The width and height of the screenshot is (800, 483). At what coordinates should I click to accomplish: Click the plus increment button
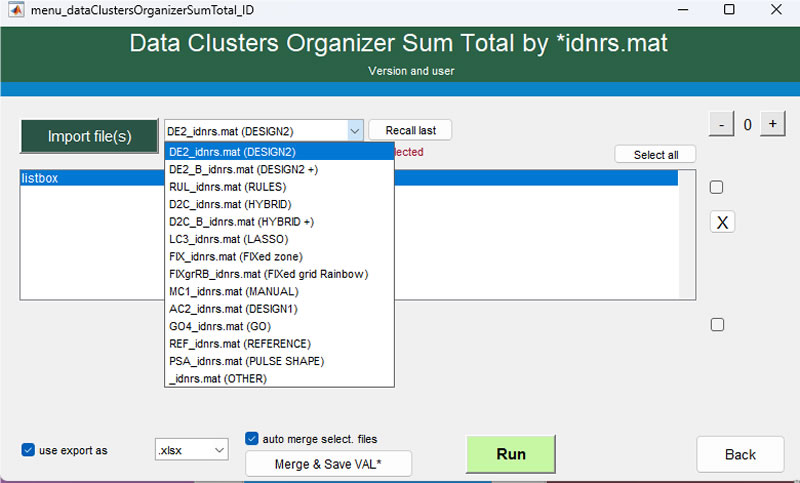tap(772, 124)
